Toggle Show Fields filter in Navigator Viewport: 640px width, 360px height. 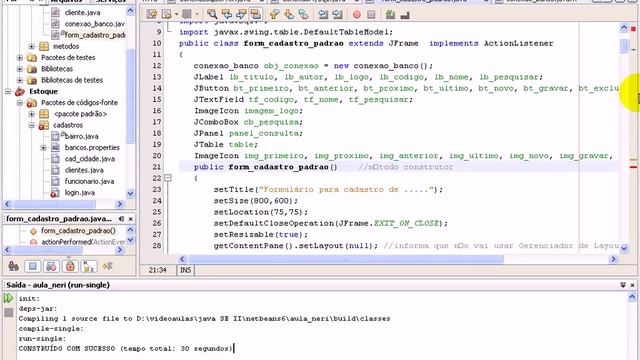[32, 266]
